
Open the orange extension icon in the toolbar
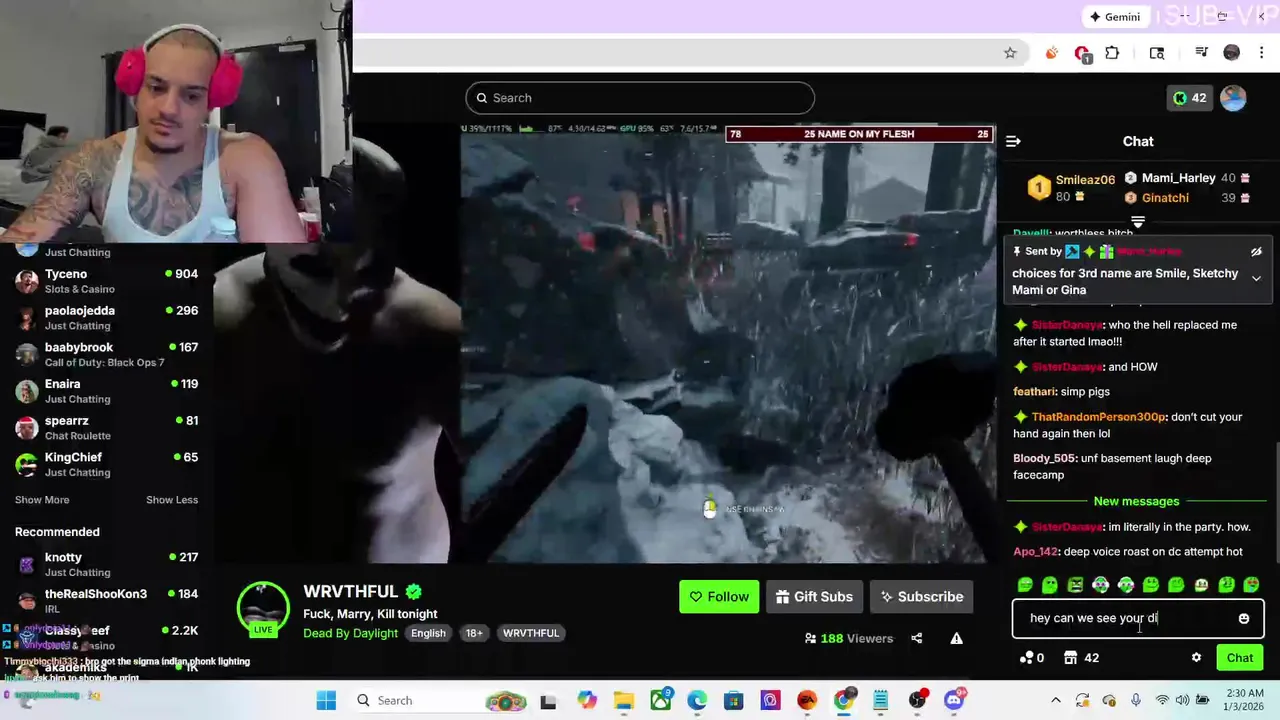1051,53
